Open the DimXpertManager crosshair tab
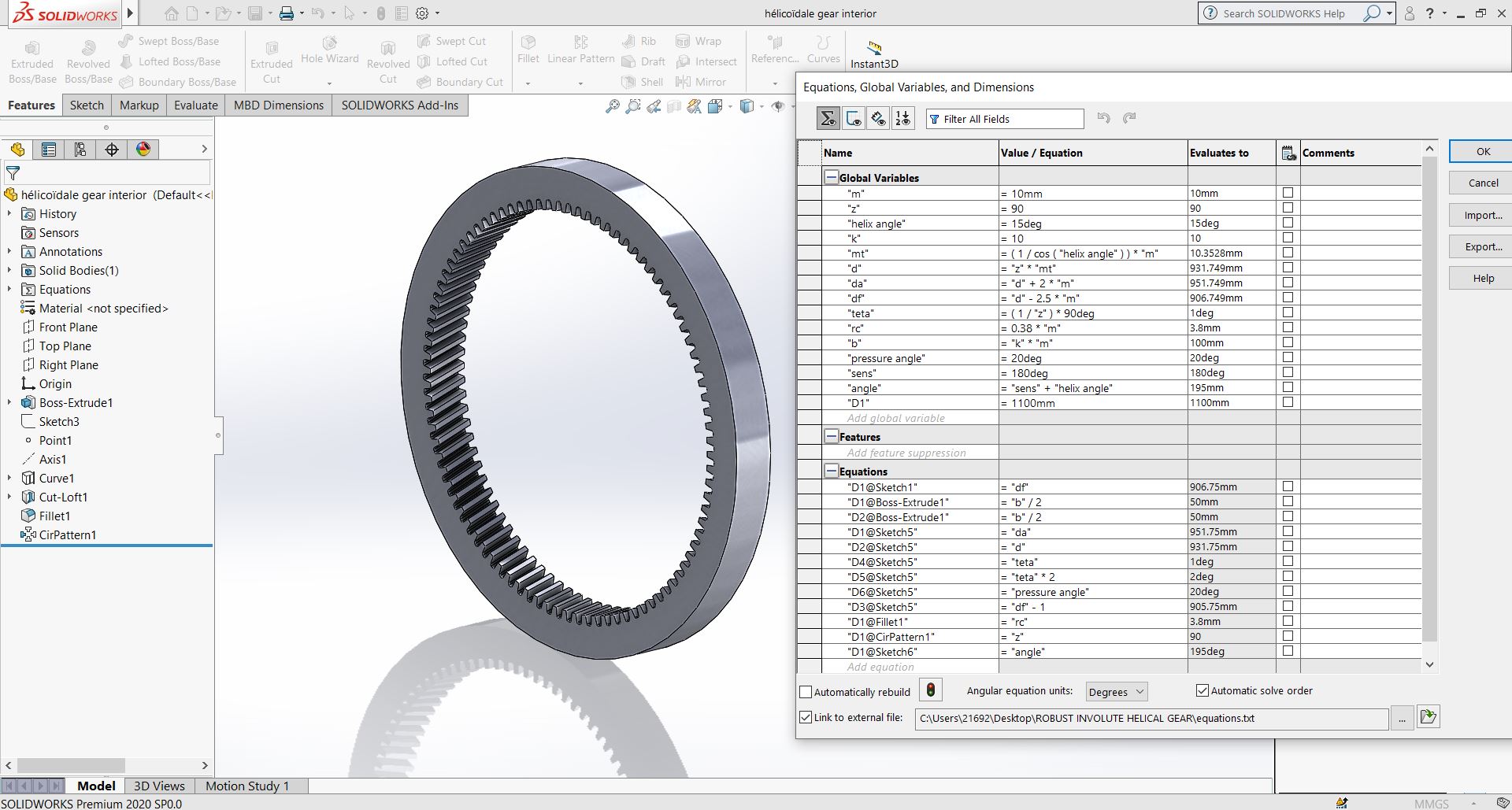1512x810 pixels. (x=112, y=150)
